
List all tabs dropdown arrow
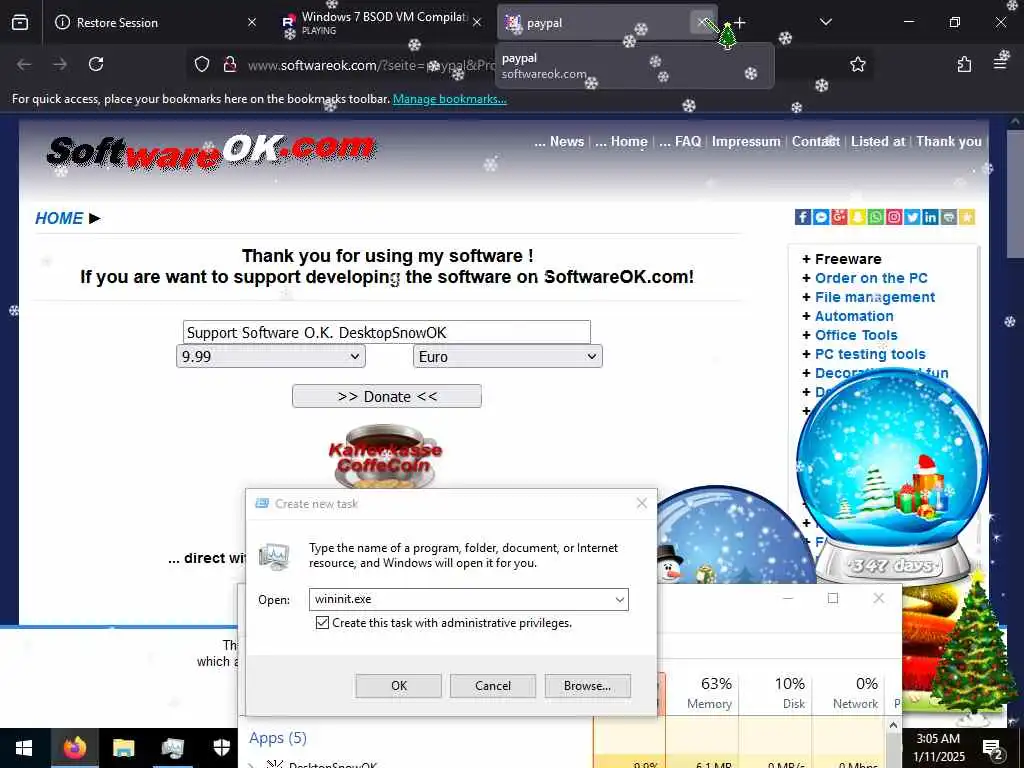coord(825,22)
